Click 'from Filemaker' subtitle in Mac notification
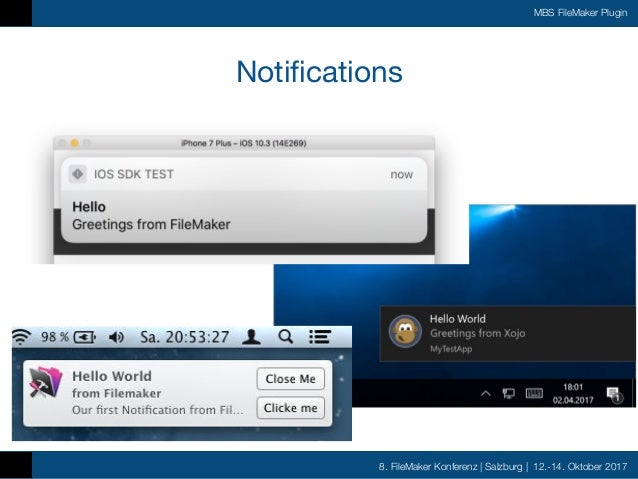638x479 pixels. pyautogui.click(x=117, y=393)
